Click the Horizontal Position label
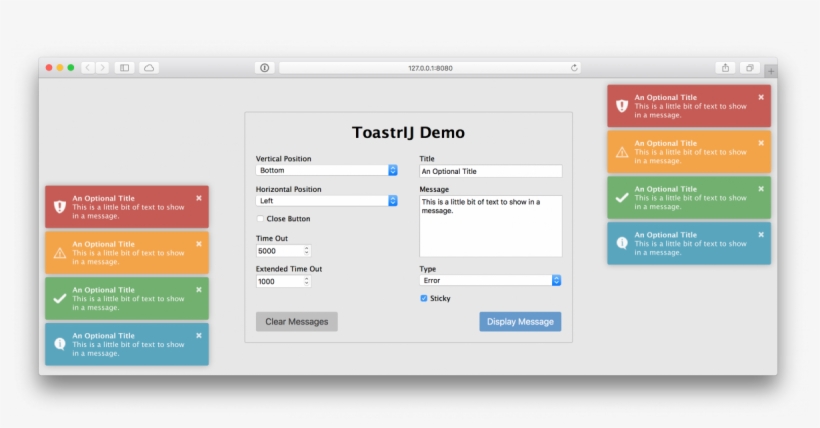Viewport: 820px width, 428px height. click(x=289, y=189)
